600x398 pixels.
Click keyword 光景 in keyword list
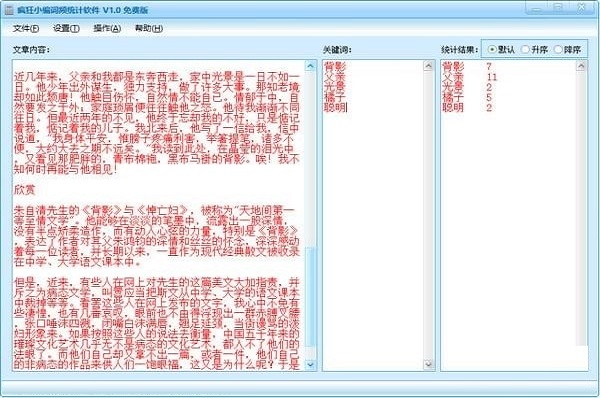coord(335,87)
